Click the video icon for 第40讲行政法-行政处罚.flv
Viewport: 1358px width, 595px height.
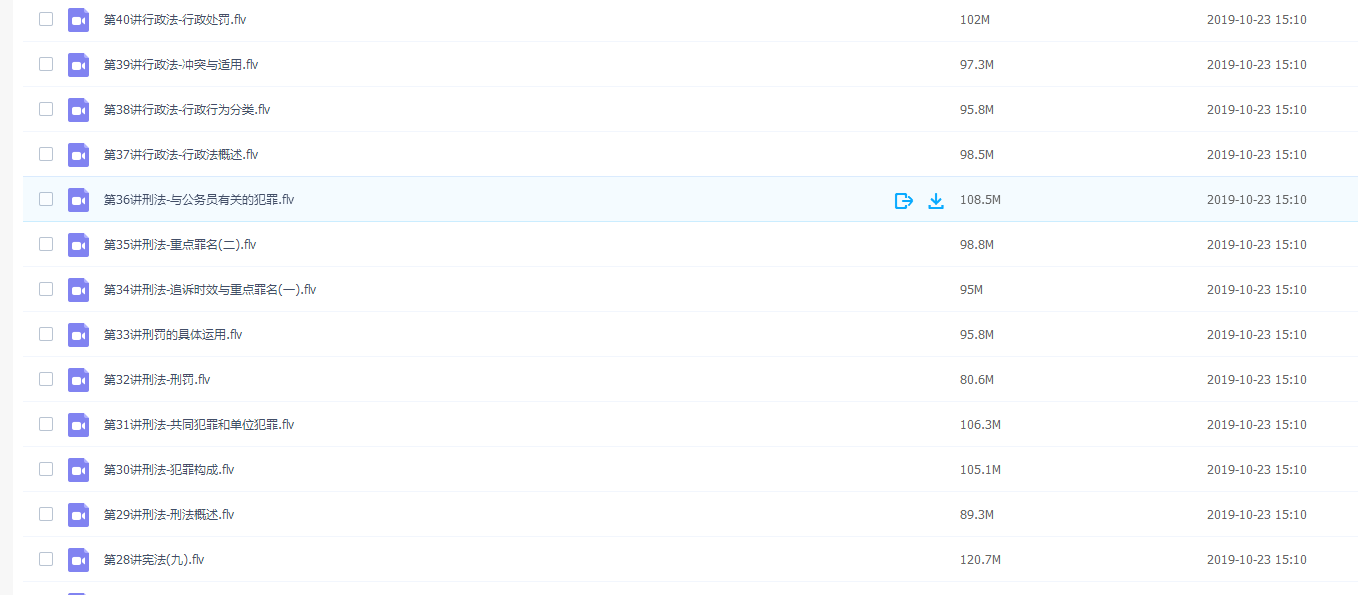(79, 20)
